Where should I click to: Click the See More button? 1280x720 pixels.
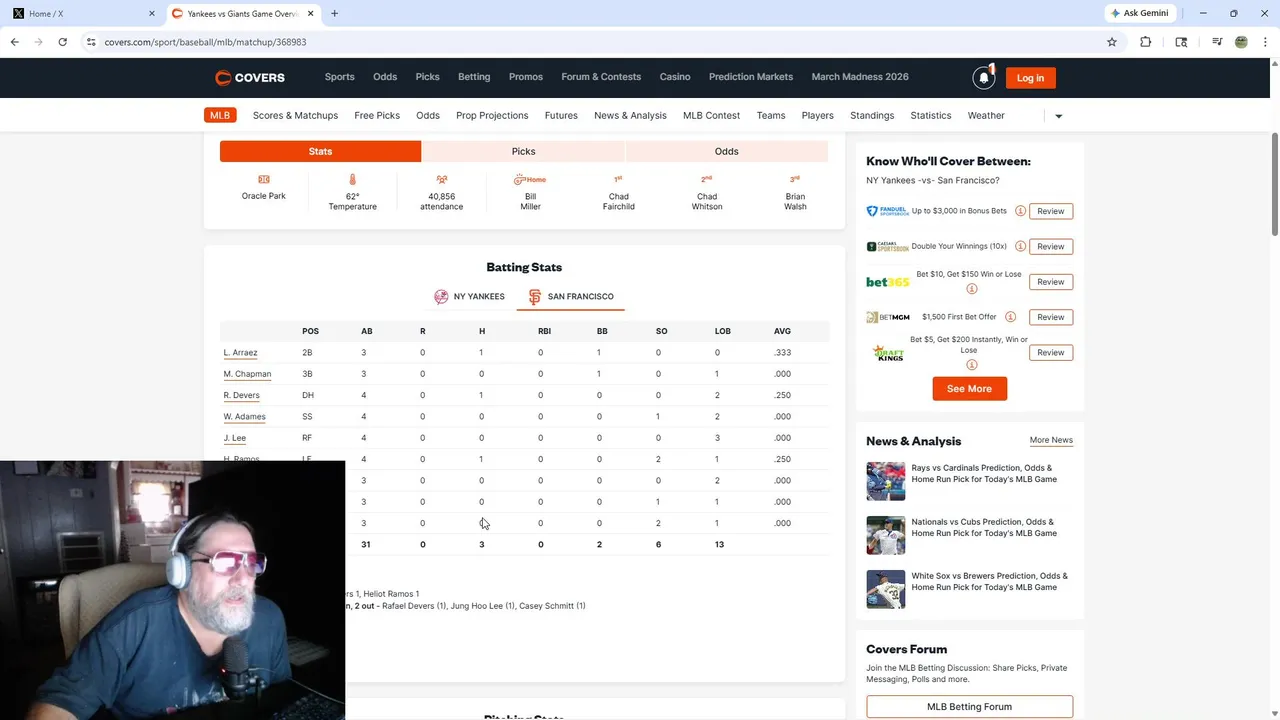969,388
